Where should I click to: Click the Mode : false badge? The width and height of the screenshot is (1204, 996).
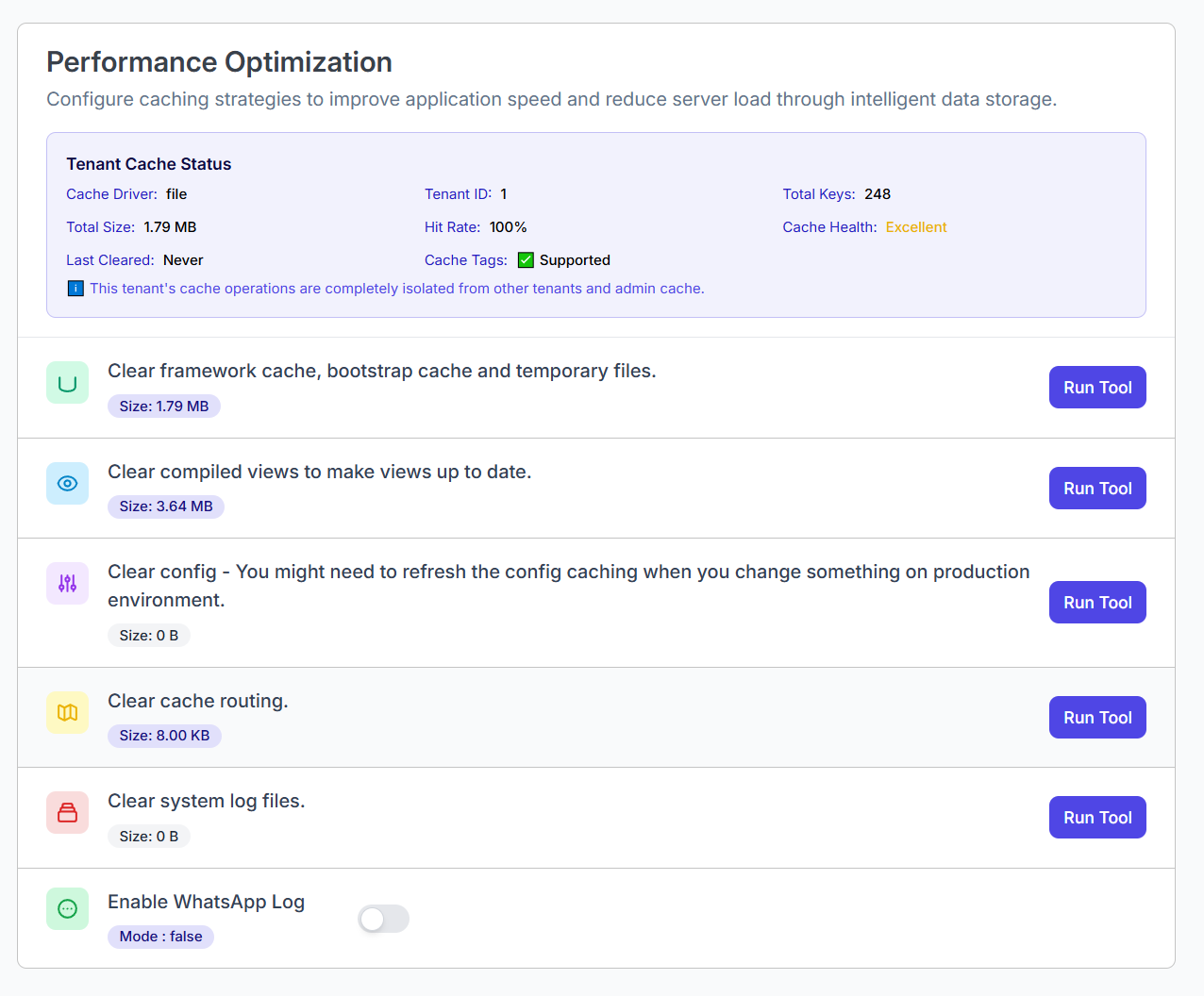tap(160, 937)
